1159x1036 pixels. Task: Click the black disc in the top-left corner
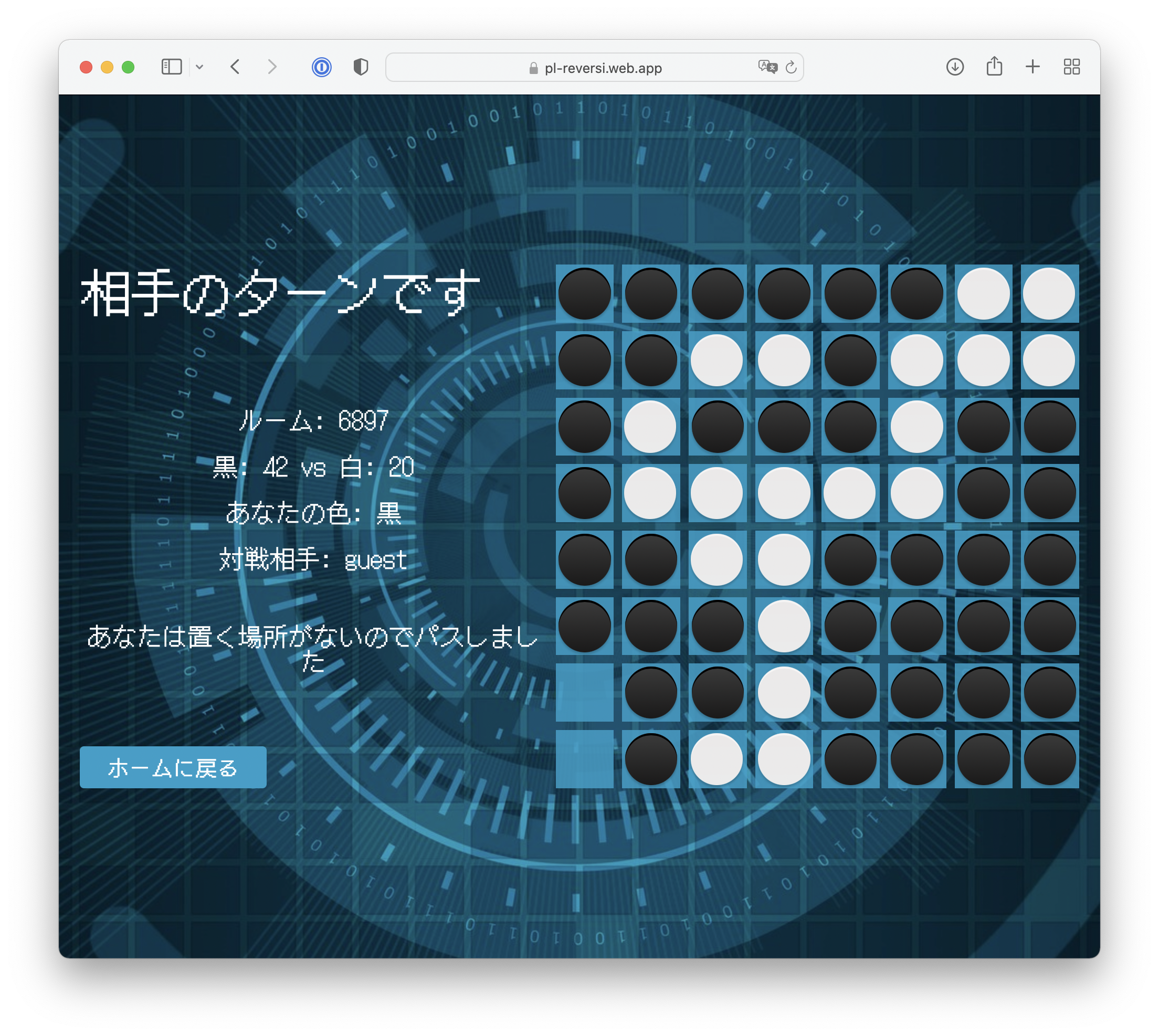(x=585, y=294)
